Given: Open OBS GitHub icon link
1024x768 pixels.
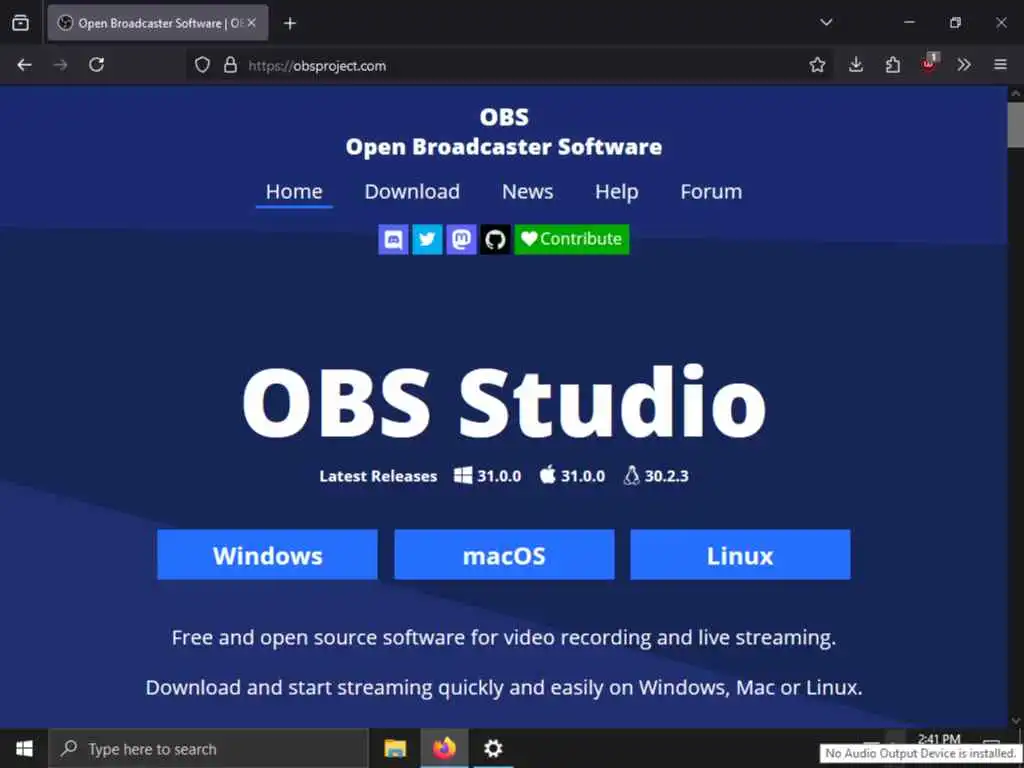Looking at the screenshot, I should pyautogui.click(x=495, y=240).
